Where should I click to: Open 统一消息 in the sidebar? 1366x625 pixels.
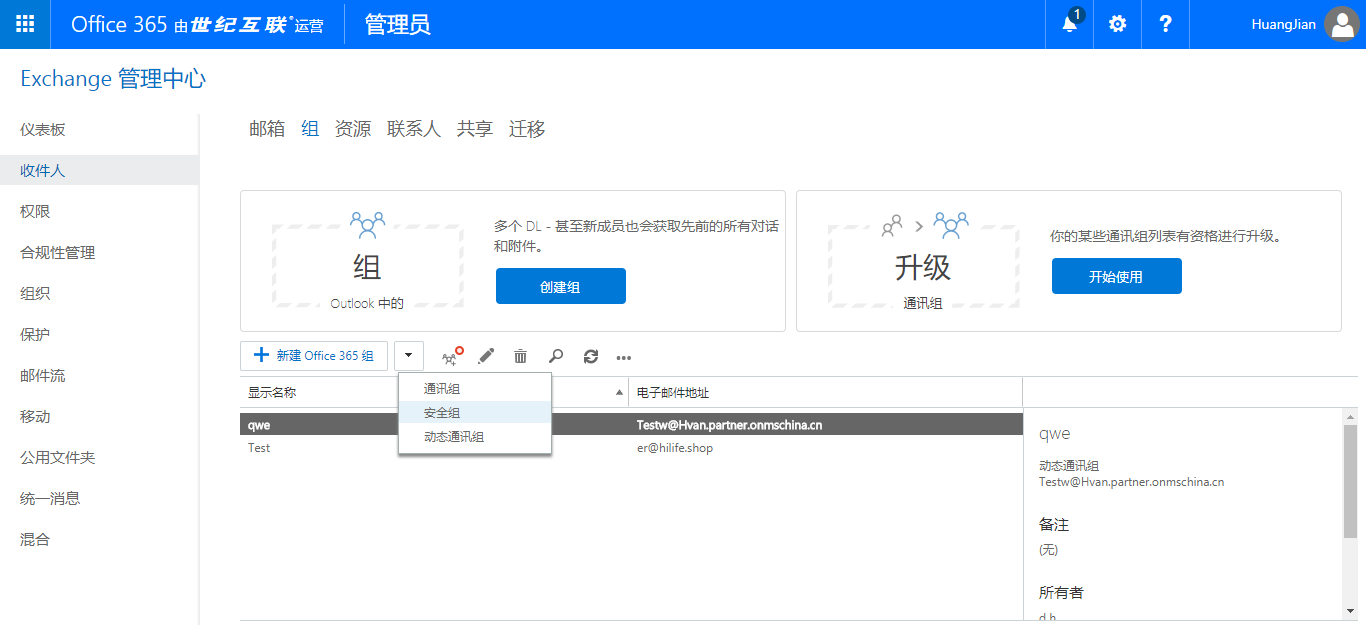click(x=99, y=499)
